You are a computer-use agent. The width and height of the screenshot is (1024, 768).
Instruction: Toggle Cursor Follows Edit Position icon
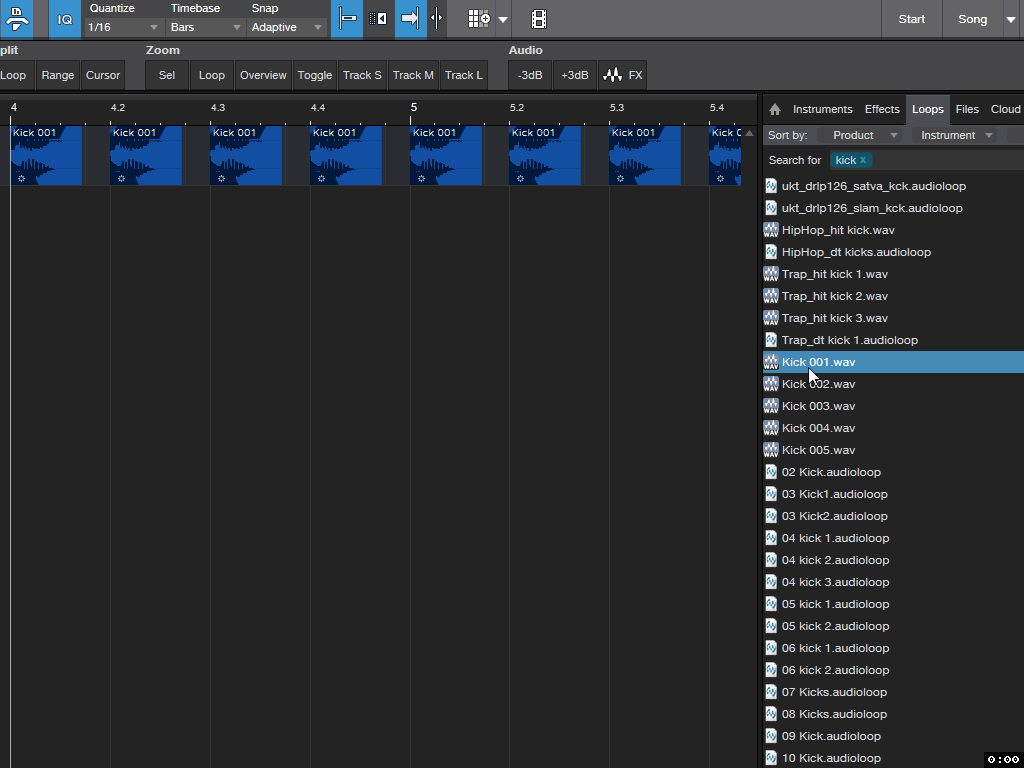coord(437,19)
